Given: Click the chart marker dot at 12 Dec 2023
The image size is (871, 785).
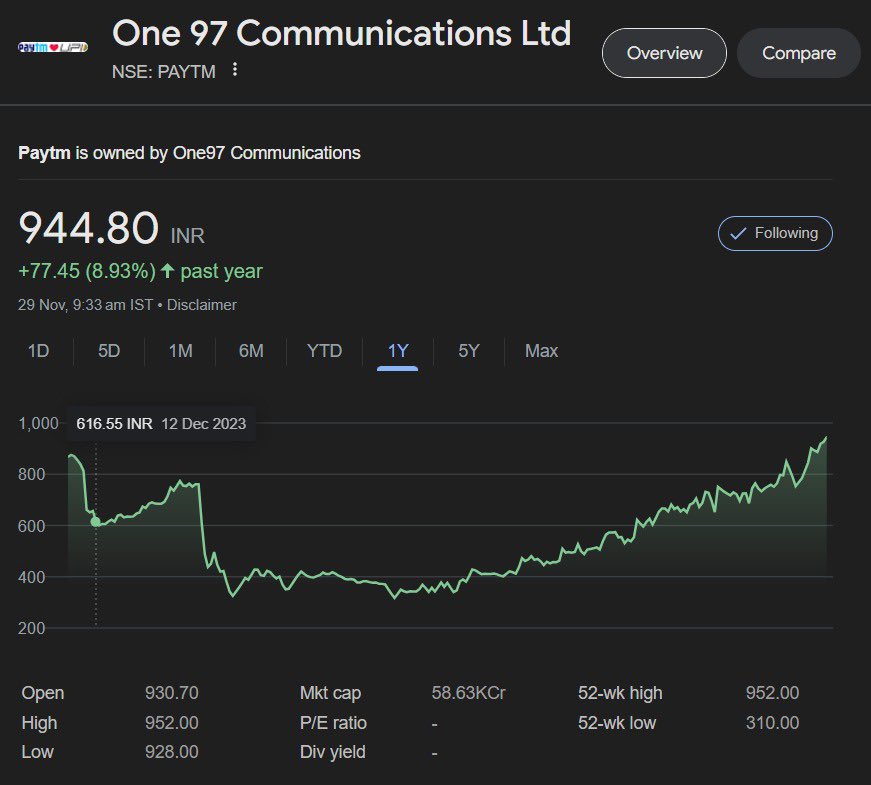Looking at the screenshot, I should [96, 521].
